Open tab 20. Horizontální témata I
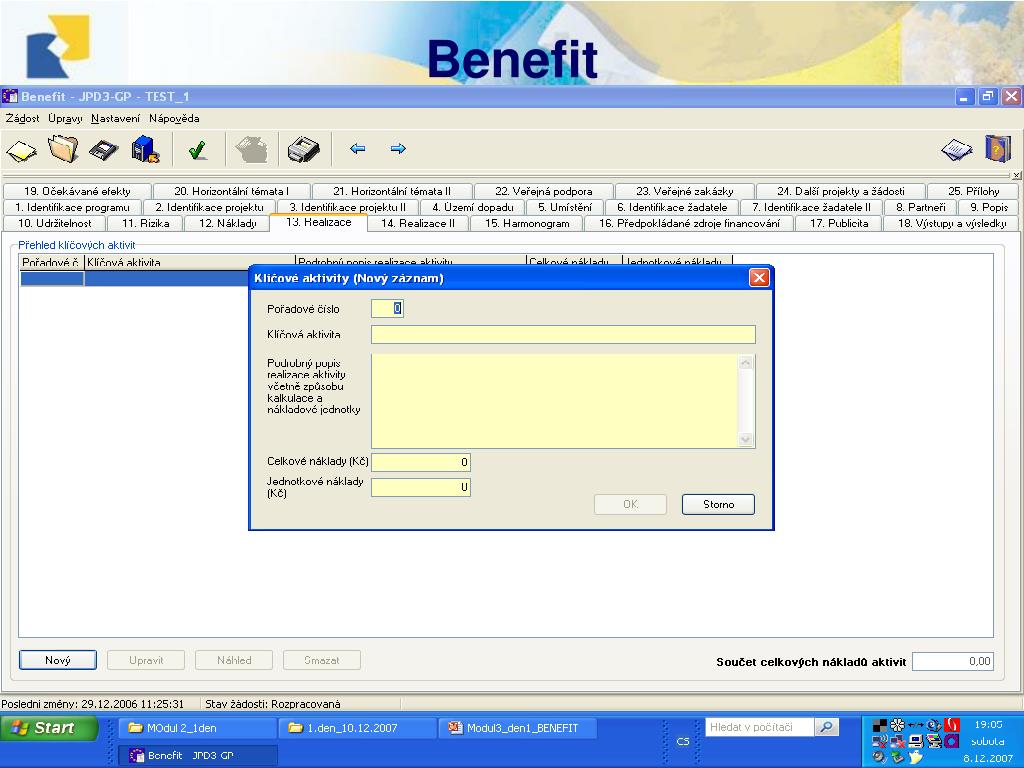The image size is (1024, 768). [231, 191]
